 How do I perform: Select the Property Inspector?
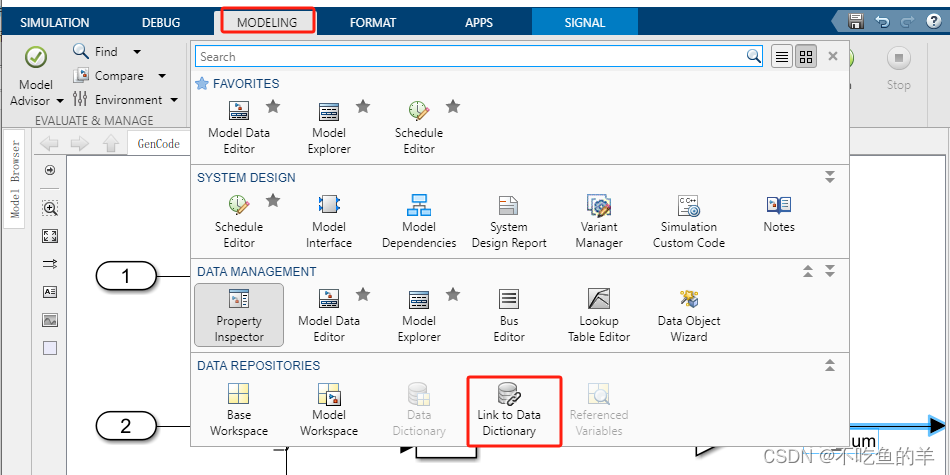[239, 314]
